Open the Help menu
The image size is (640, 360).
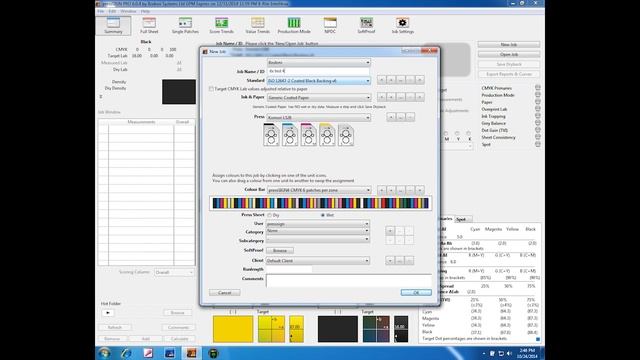click(x=145, y=11)
